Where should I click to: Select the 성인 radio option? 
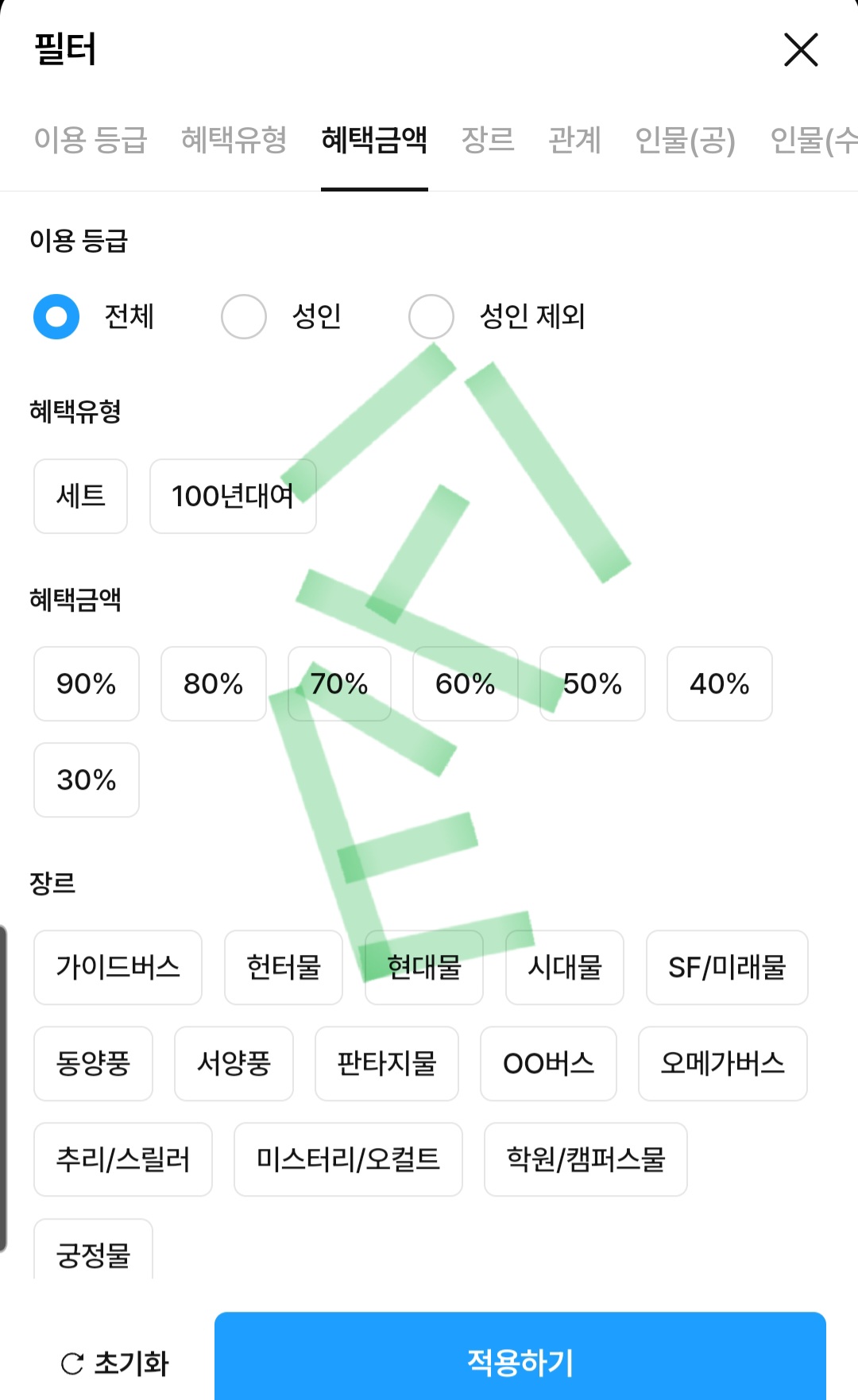point(244,317)
